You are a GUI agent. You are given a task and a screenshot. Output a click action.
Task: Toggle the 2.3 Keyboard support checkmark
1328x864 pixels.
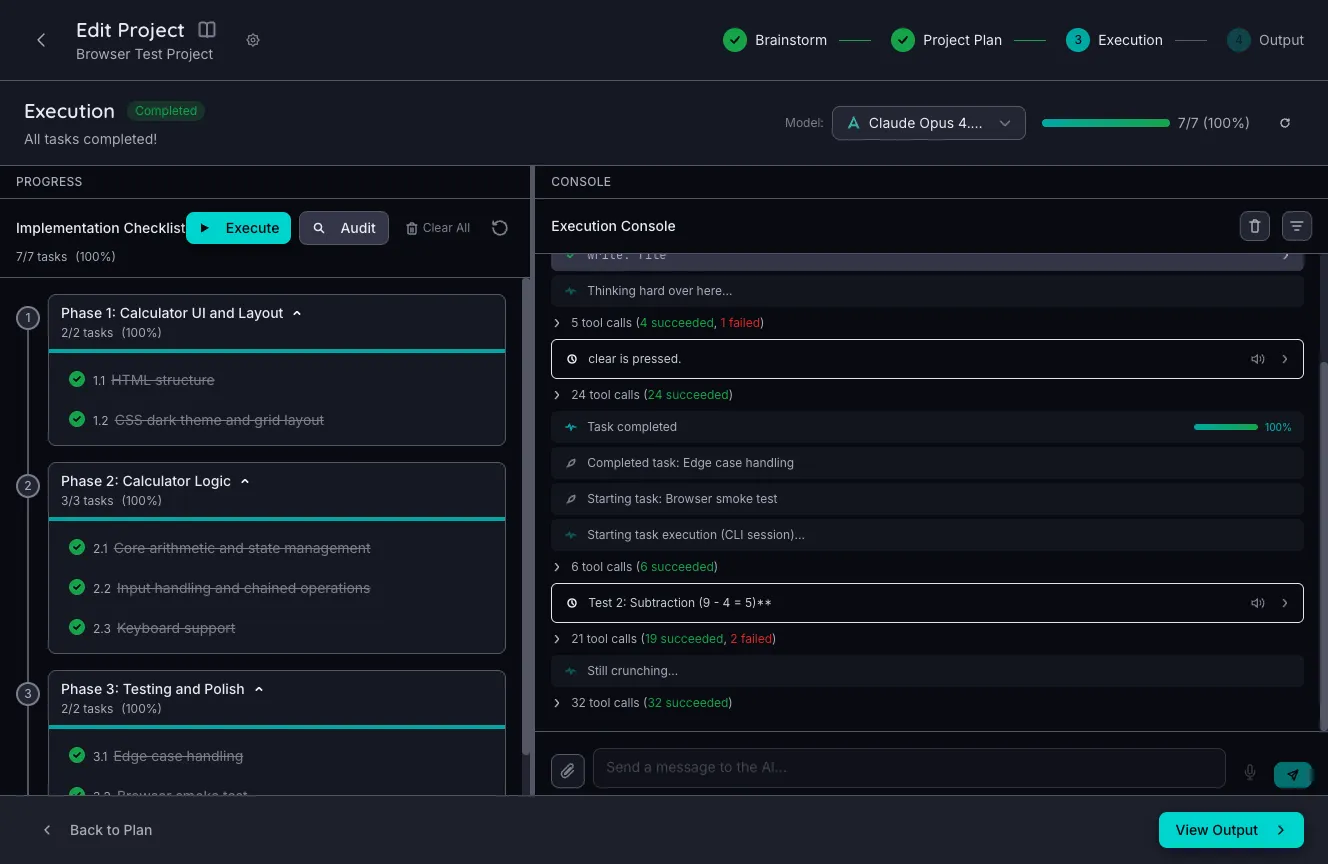click(x=77, y=627)
